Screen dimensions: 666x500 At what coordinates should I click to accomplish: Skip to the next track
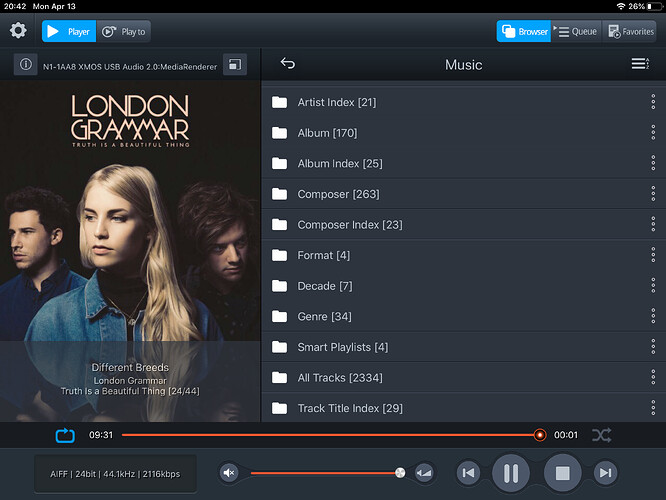click(x=605, y=473)
